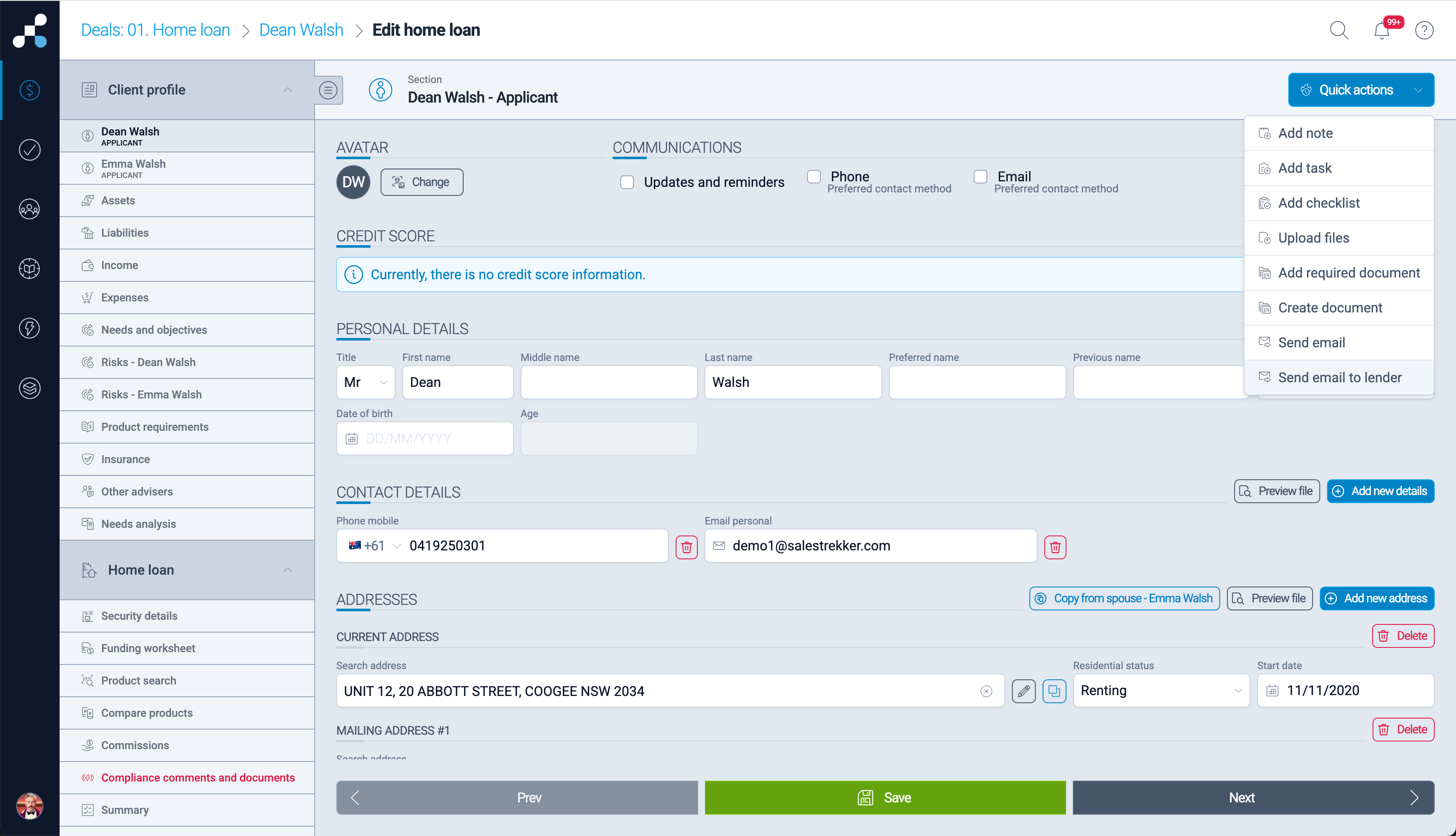Open the book icon in sidebar
The width and height of the screenshot is (1456, 836).
(x=30, y=269)
